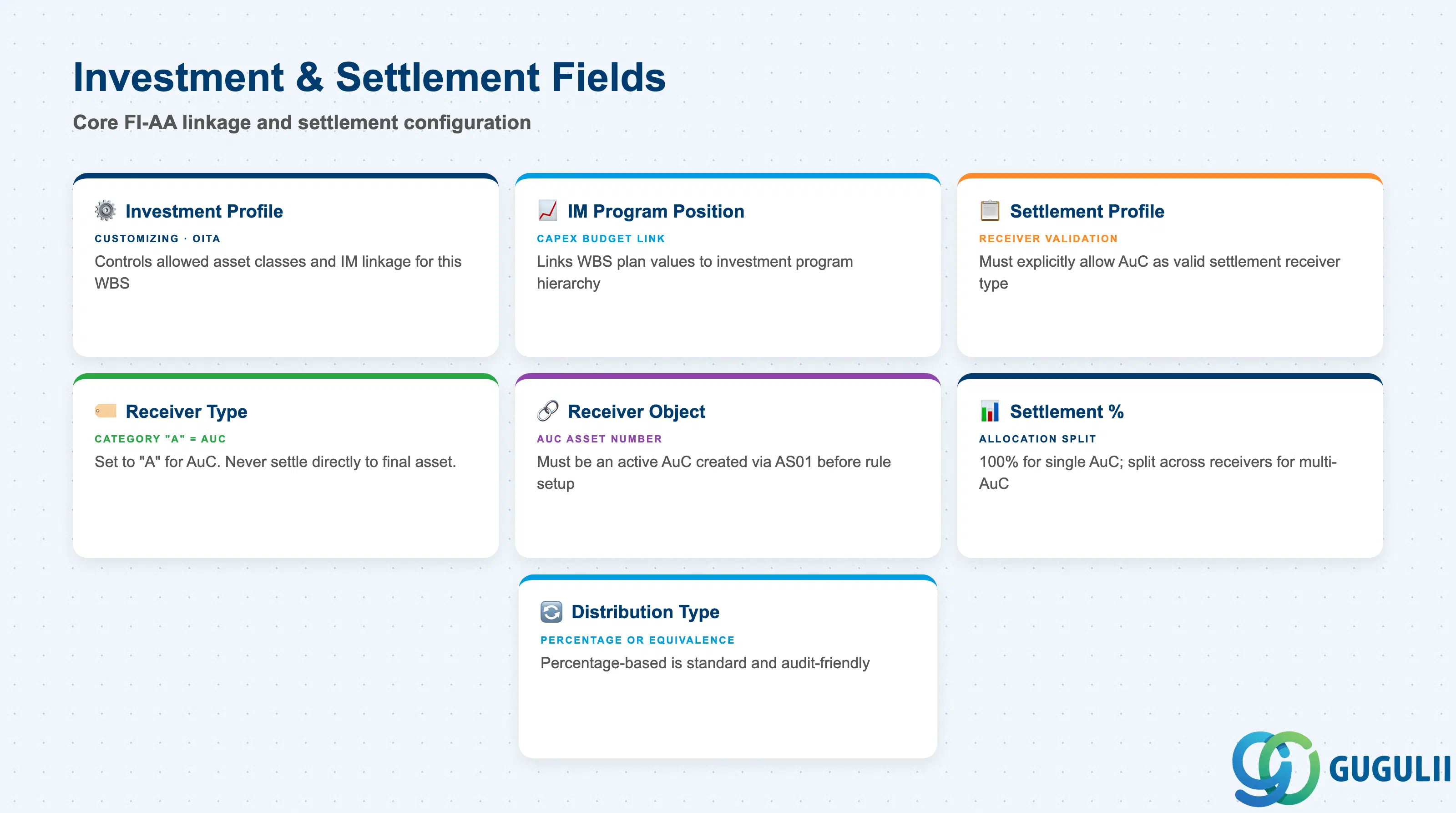Screen dimensions: 1456x813
Task: Click the bar chart icon beside Settlement %
Action: pos(990,411)
